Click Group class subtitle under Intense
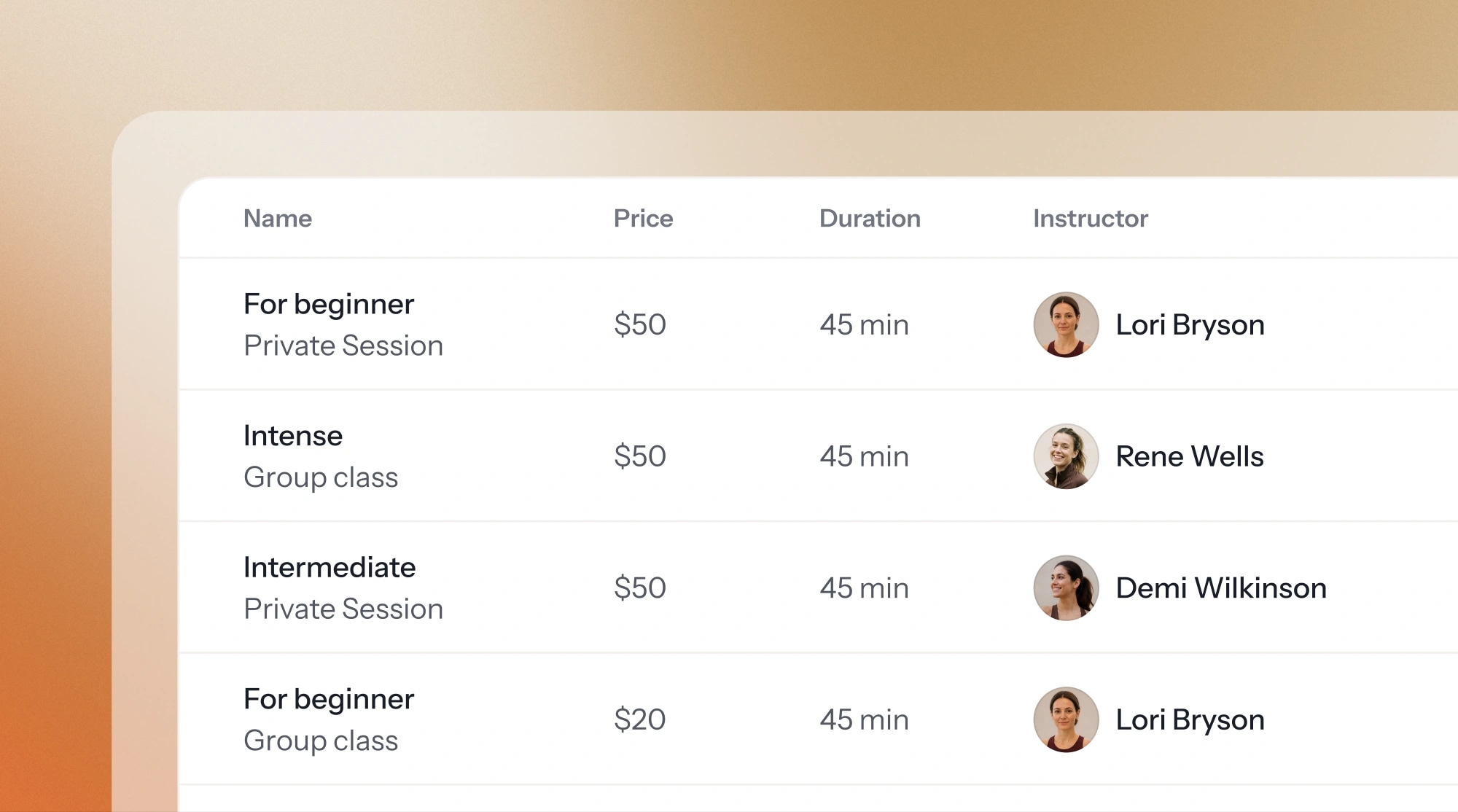Image resolution: width=1458 pixels, height=812 pixels. point(321,477)
